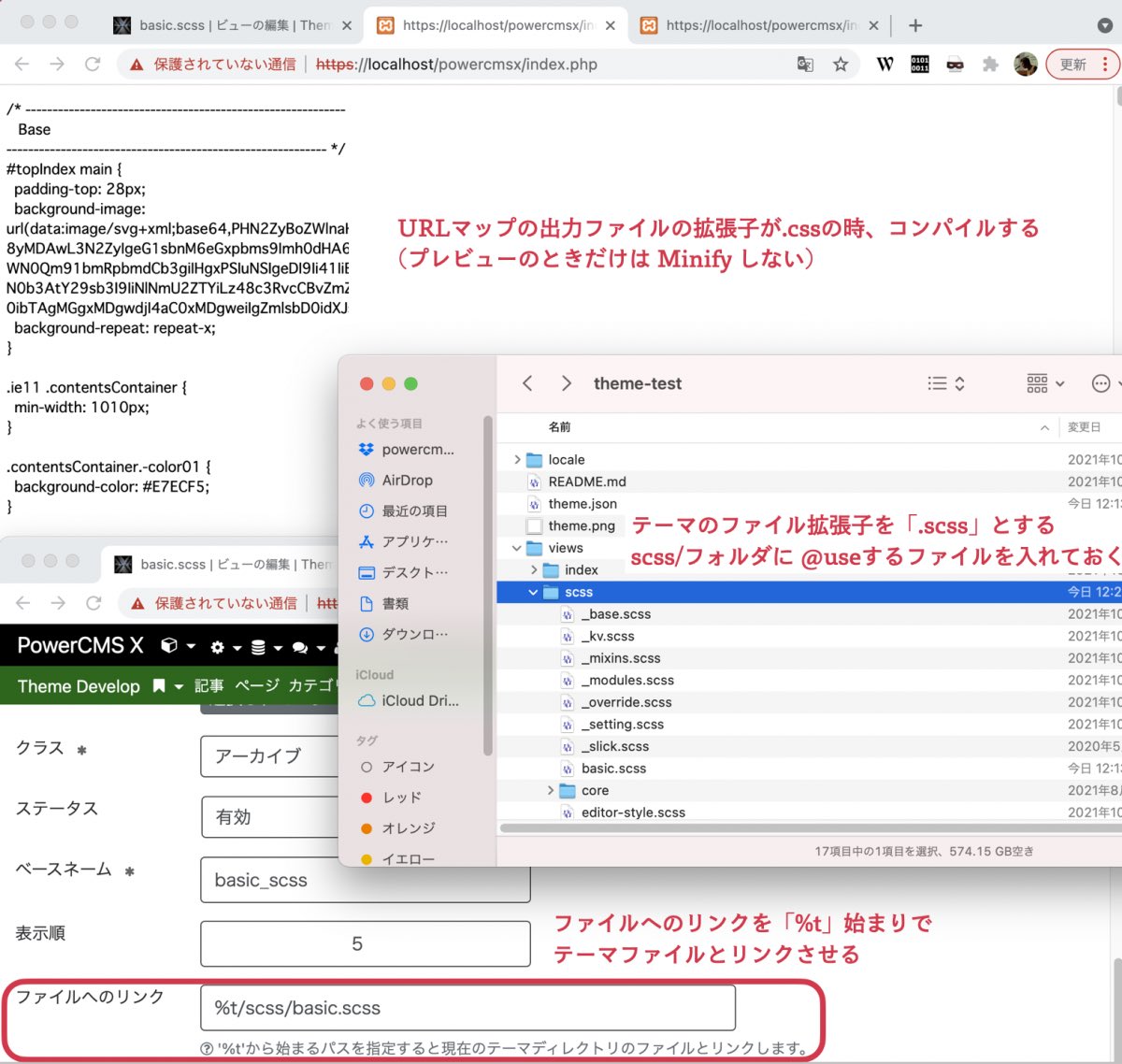Click the W extension icon
This screenshot has height=1064, width=1122.
pos(885,64)
